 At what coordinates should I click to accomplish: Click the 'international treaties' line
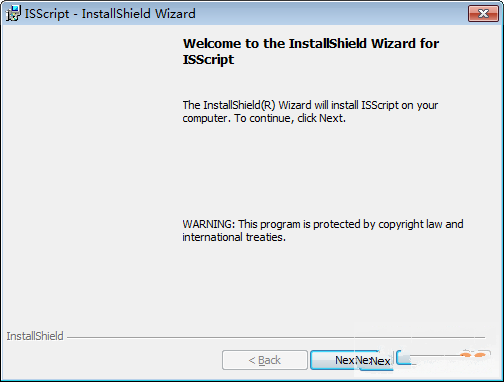tap(234, 237)
